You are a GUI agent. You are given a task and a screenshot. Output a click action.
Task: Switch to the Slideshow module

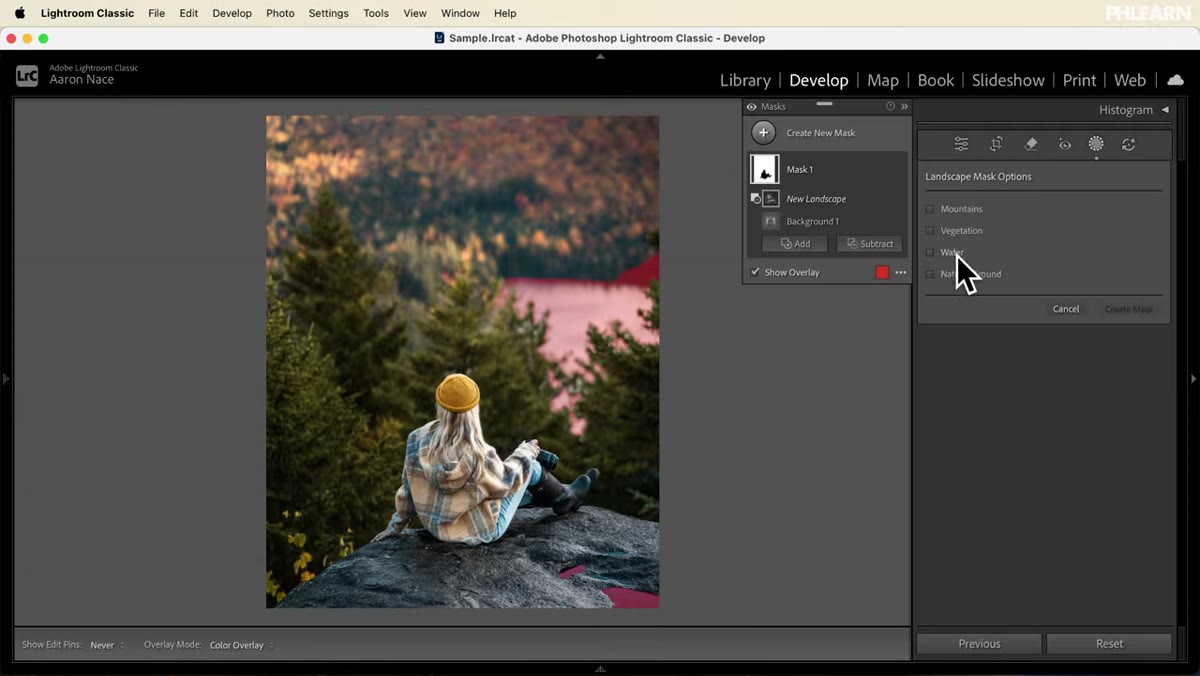click(x=1008, y=80)
